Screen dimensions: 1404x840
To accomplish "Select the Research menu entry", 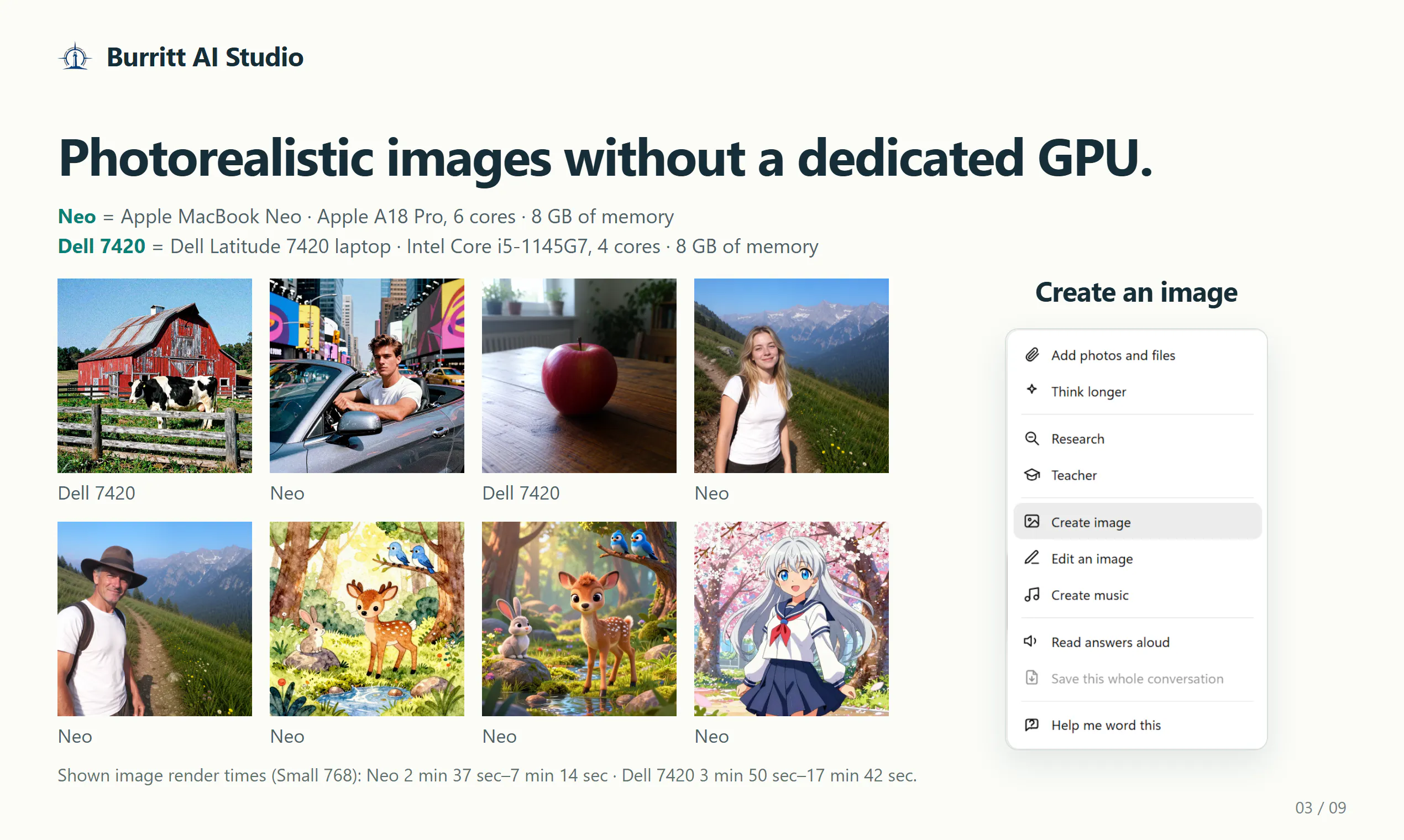I will pos(1137,439).
